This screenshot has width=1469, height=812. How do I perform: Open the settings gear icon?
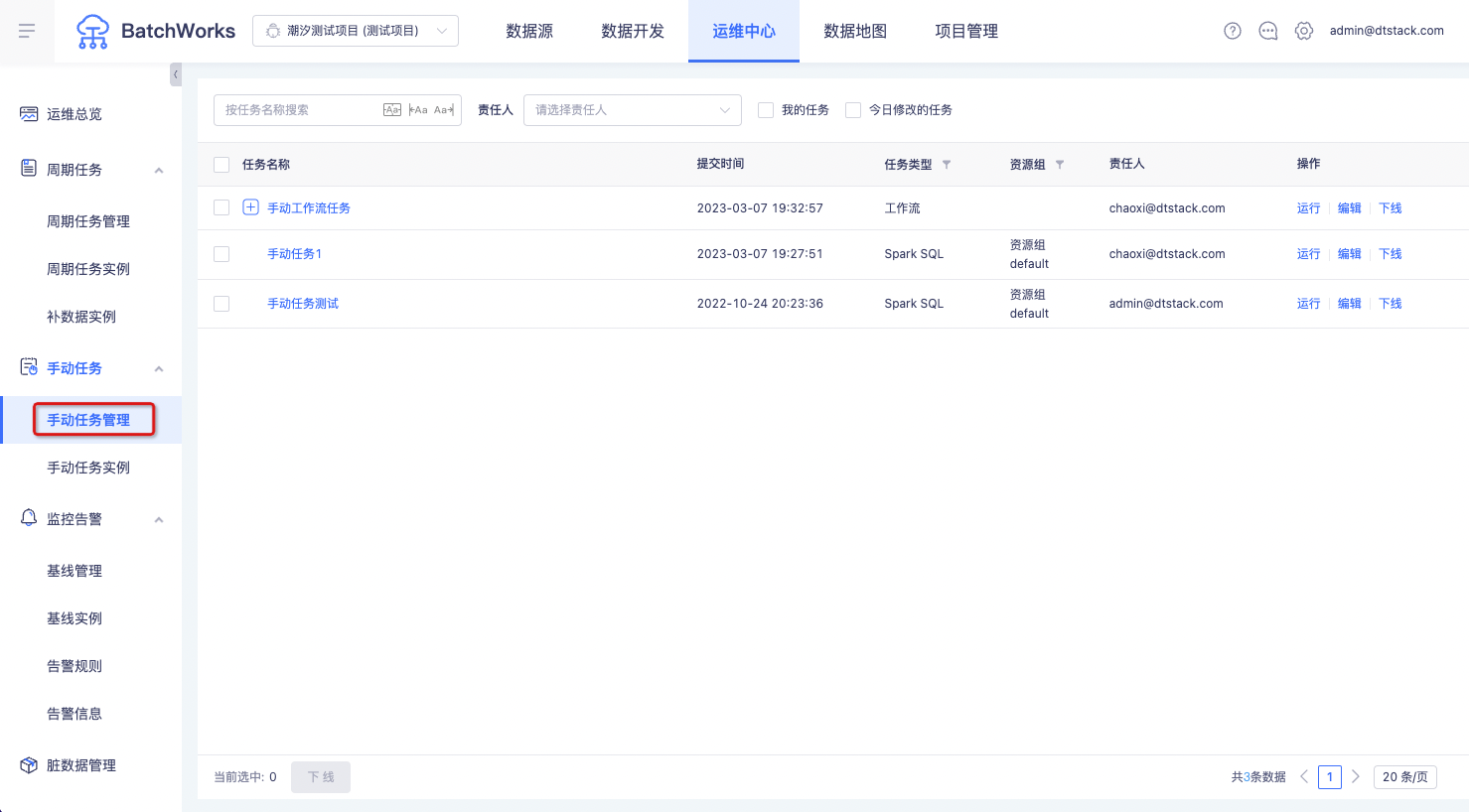point(1304,31)
